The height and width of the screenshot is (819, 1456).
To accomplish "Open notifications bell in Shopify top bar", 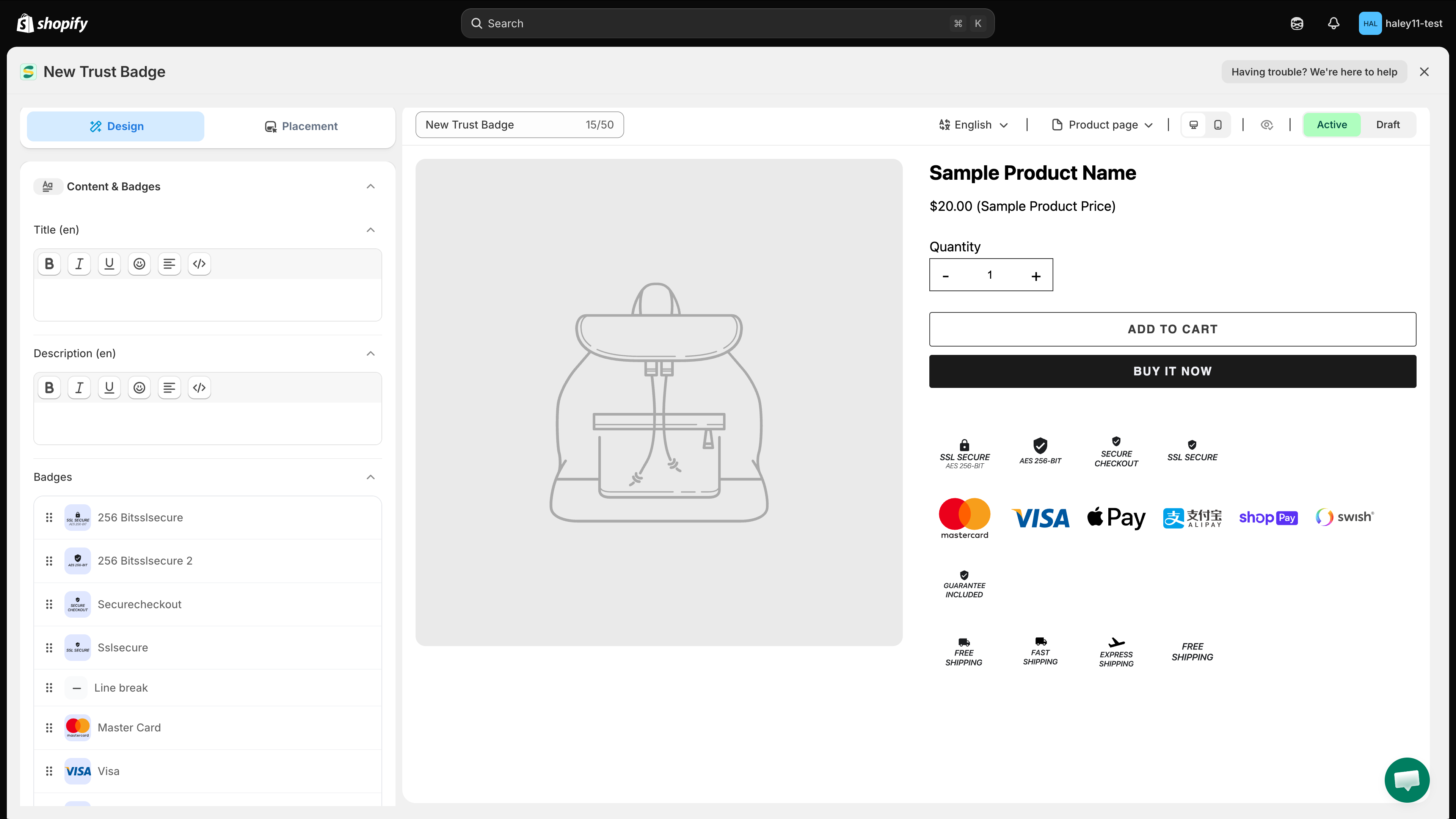I will point(1334,23).
